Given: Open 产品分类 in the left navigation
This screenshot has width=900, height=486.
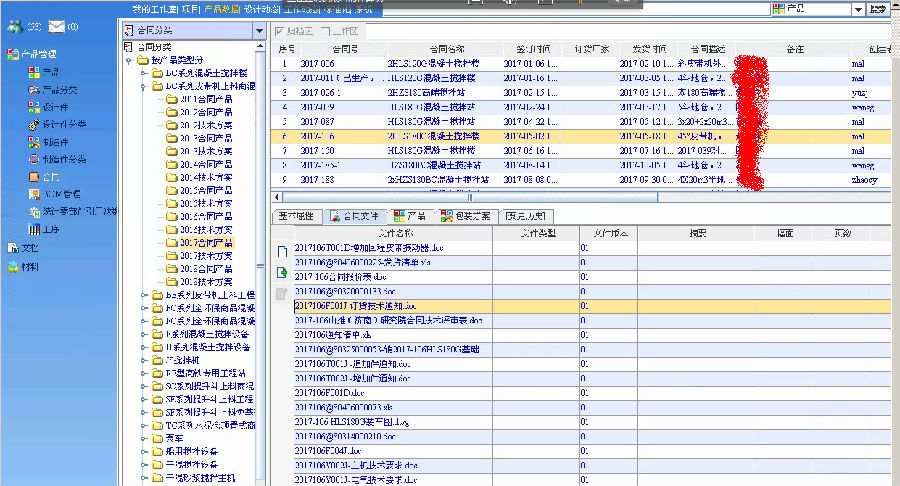Looking at the screenshot, I should pos(60,89).
